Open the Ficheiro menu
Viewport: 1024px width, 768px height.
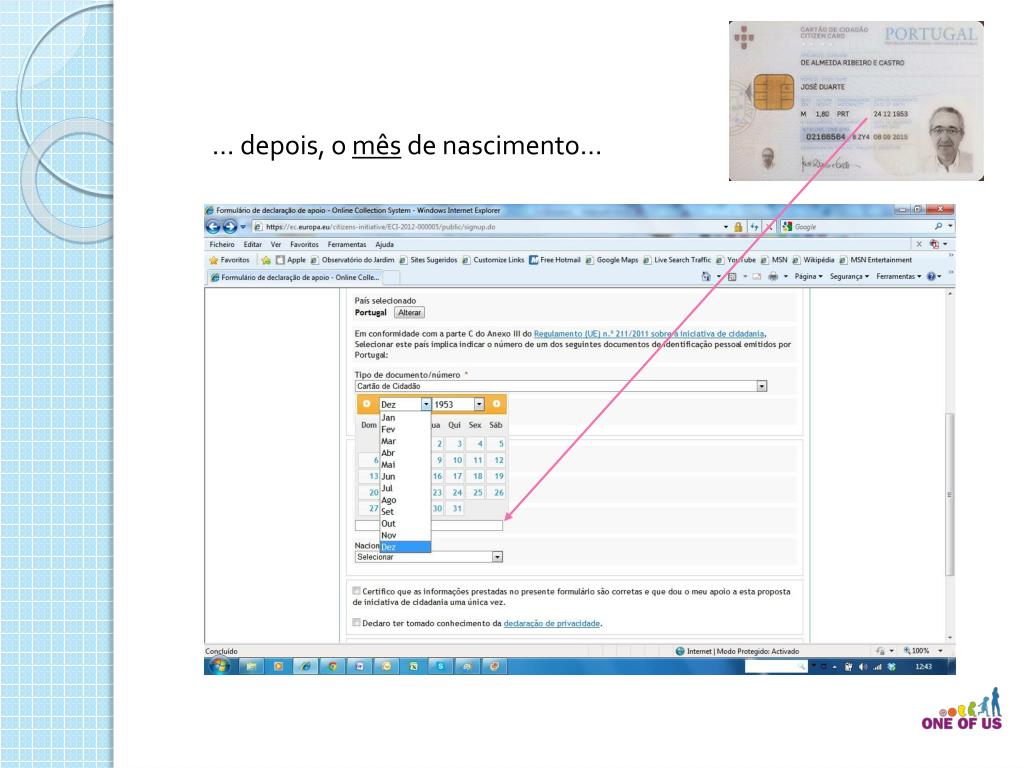click(x=222, y=244)
